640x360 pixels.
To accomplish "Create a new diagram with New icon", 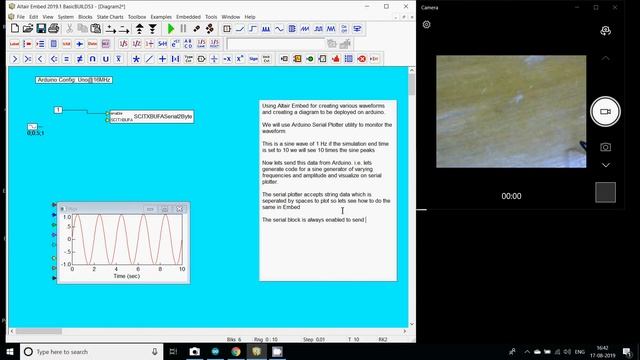I will (x=15, y=29).
